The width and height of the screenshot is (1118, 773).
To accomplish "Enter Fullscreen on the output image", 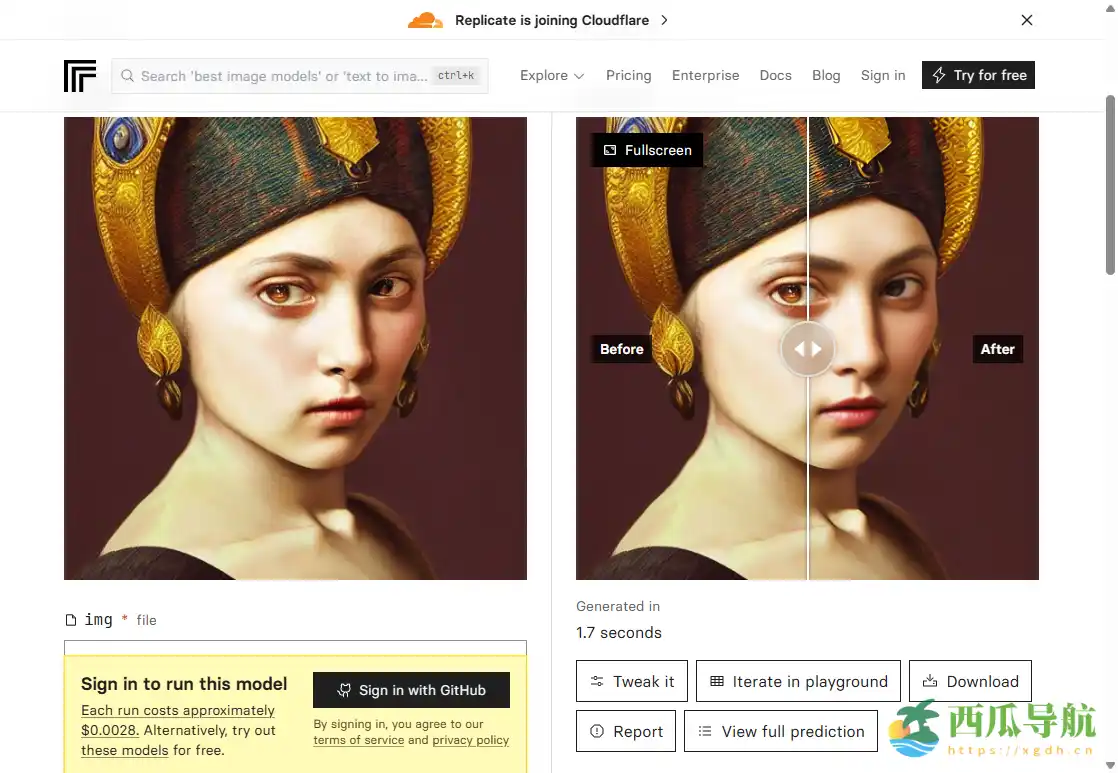I will (647, 150).
